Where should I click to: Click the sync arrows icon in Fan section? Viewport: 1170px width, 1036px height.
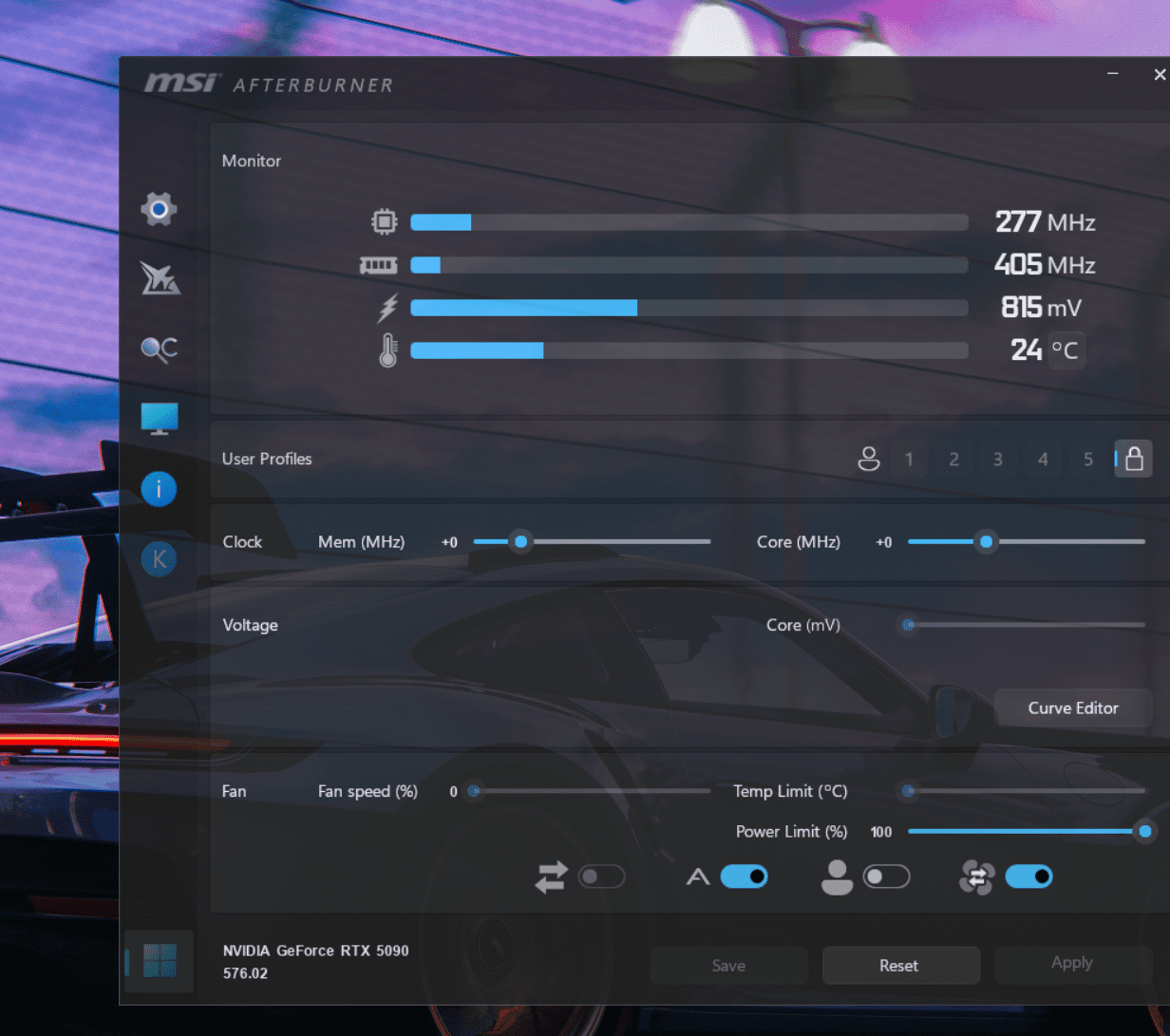click(x=551, y=876)
